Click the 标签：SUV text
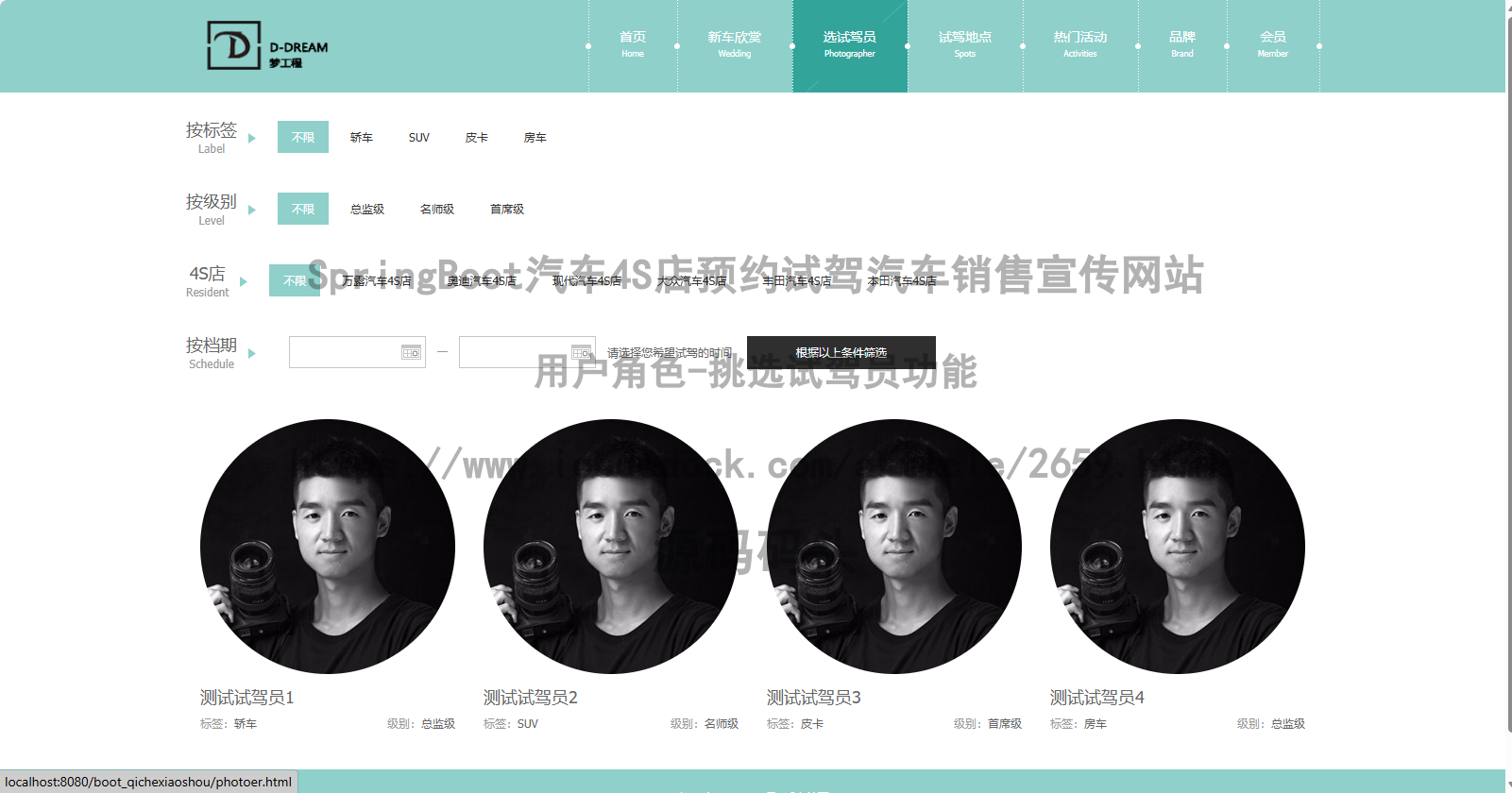 [511, 724]
